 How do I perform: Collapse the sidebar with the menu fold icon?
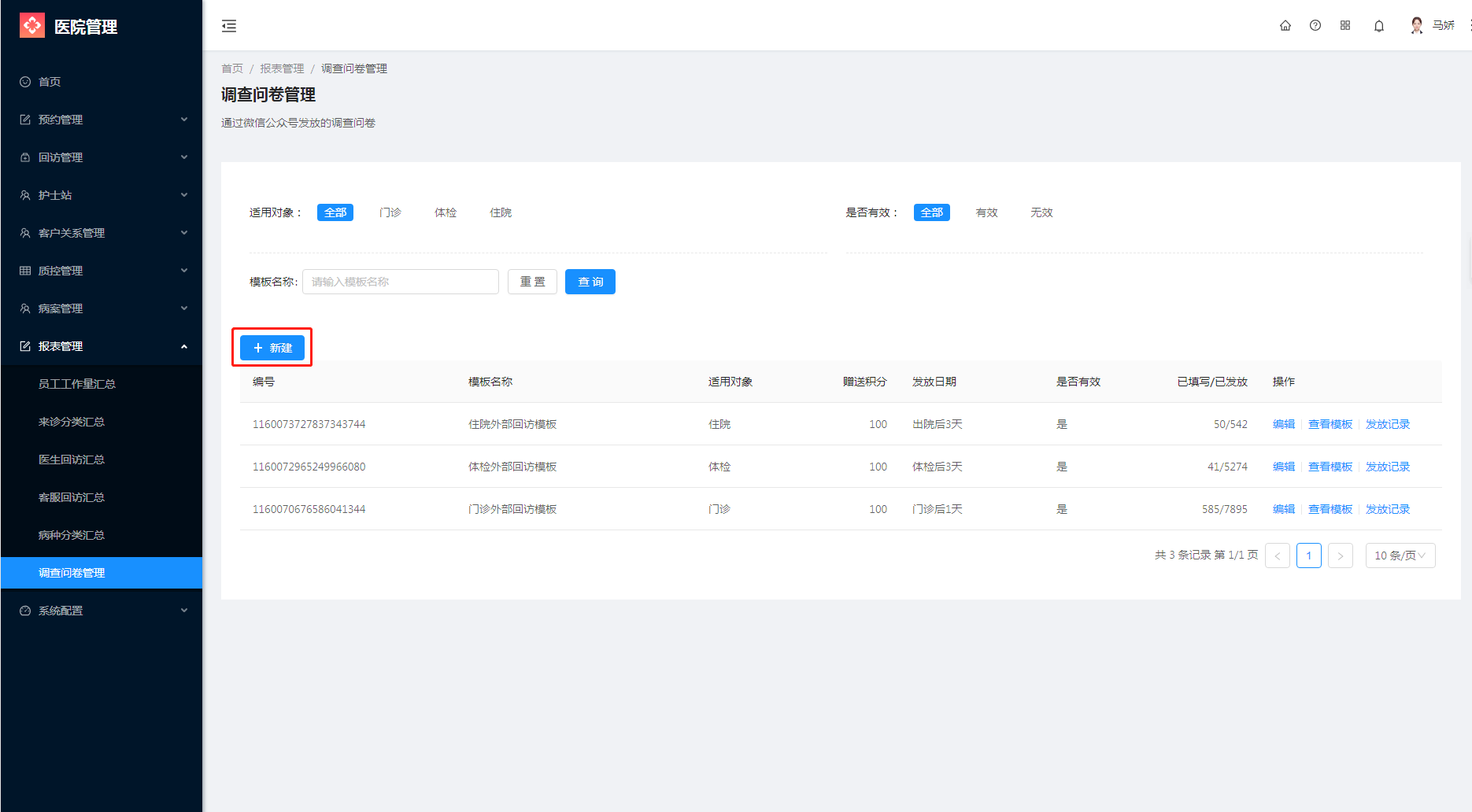(229, 26)
